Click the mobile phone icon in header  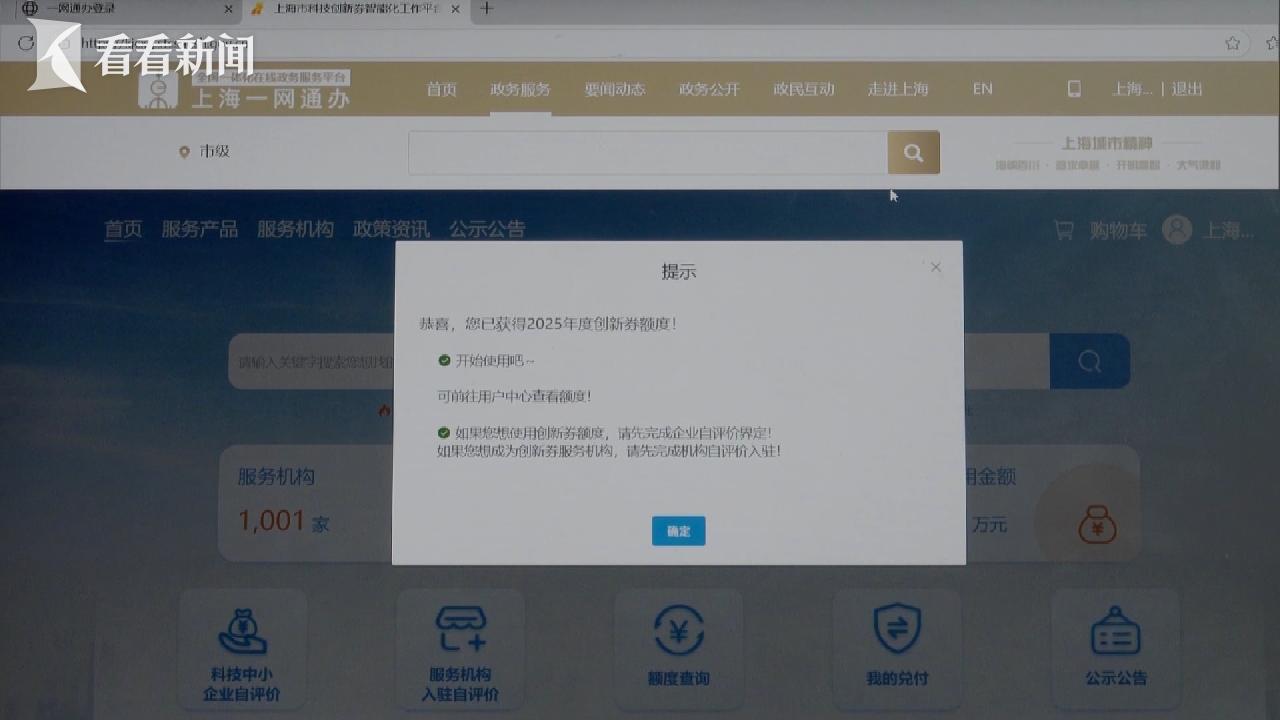[x=1074, y=89]
